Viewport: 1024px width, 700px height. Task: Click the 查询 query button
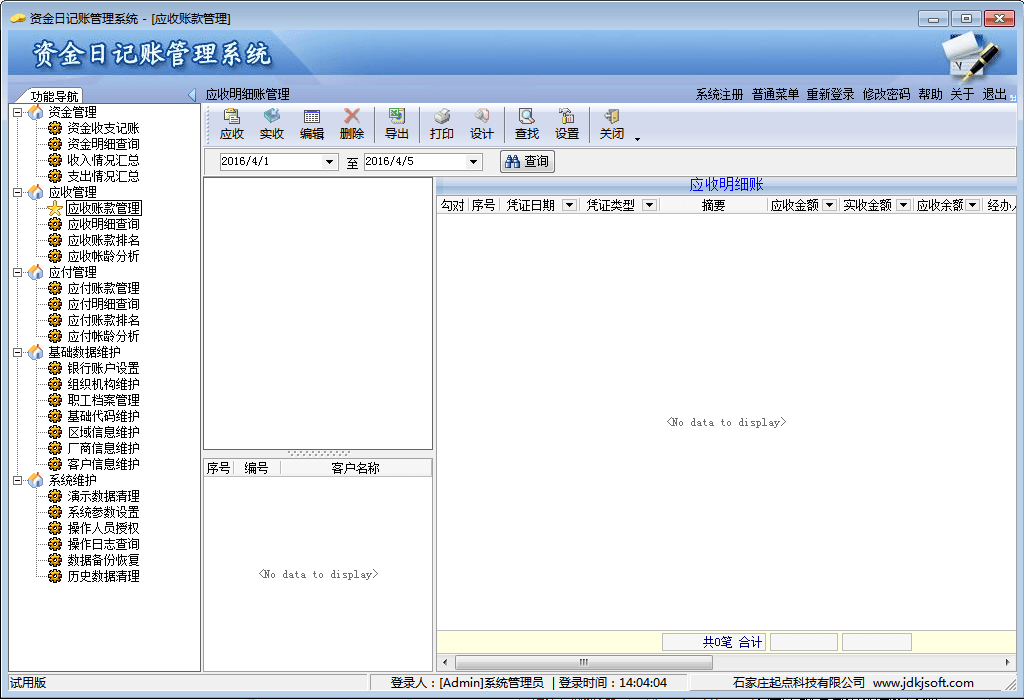click(x=527, y=162)
